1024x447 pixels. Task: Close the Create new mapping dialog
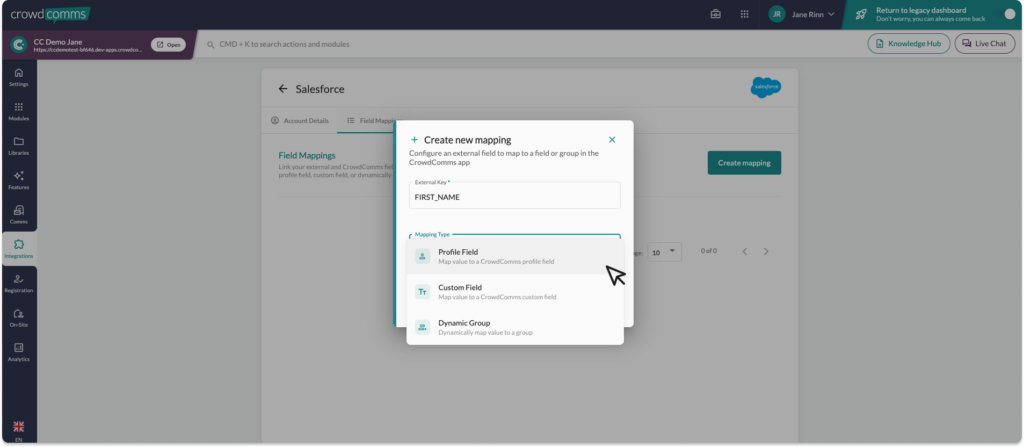[612, 140]
